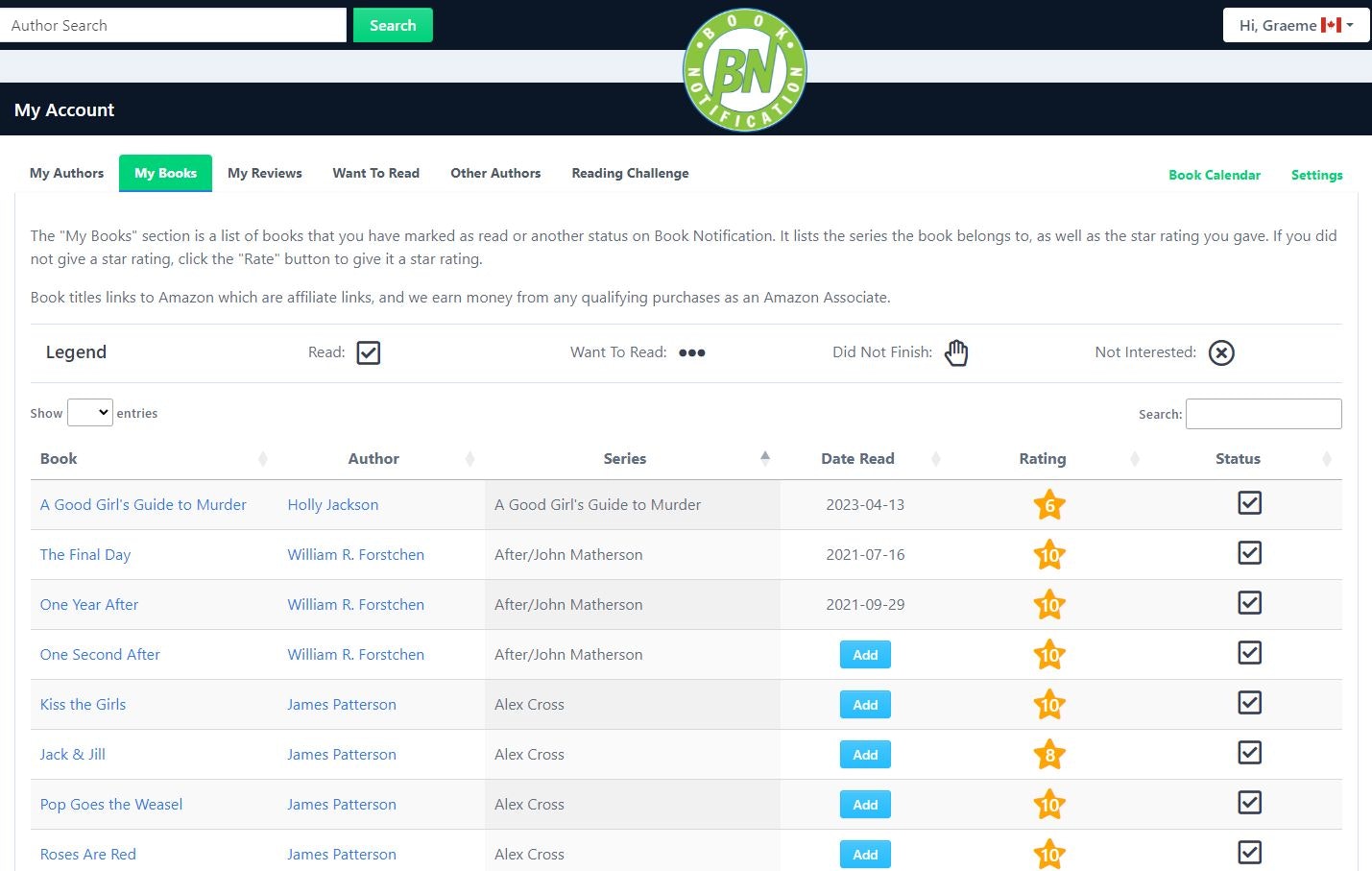Add a date read for Pop Goes the Weasel

pyautogui.click(x=865, y=805)
